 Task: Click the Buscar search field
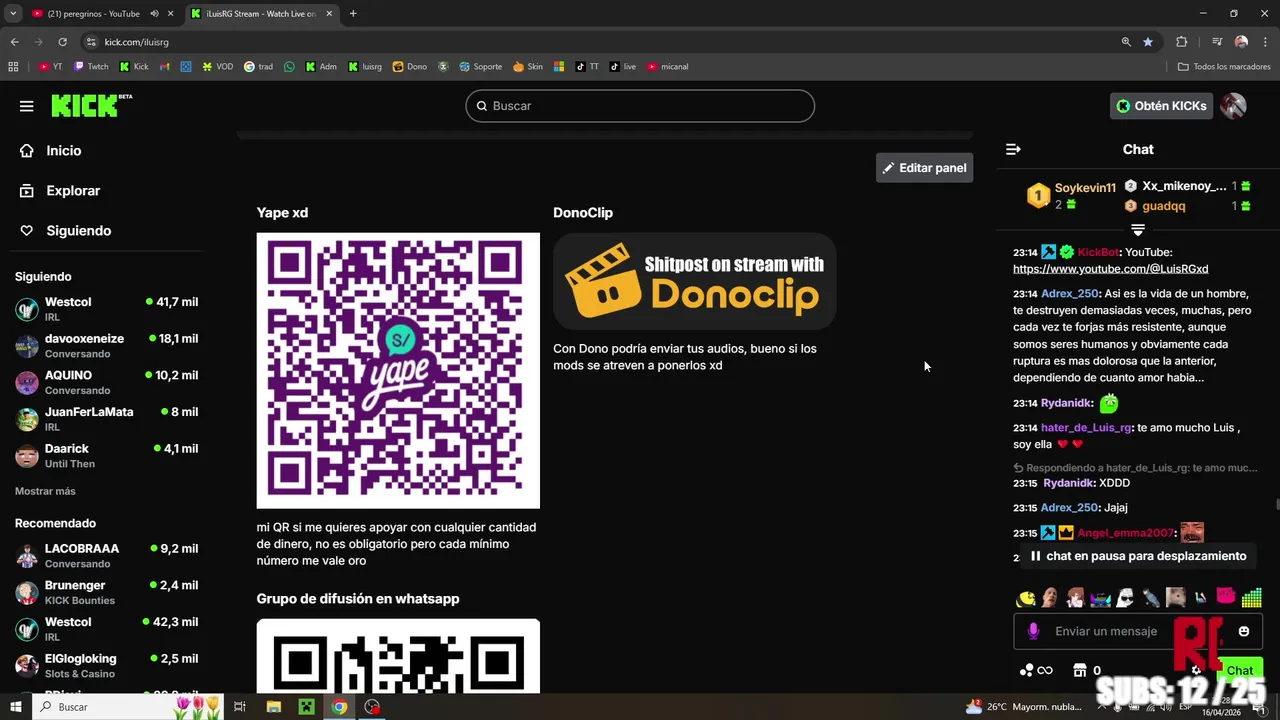coord(640,106)
